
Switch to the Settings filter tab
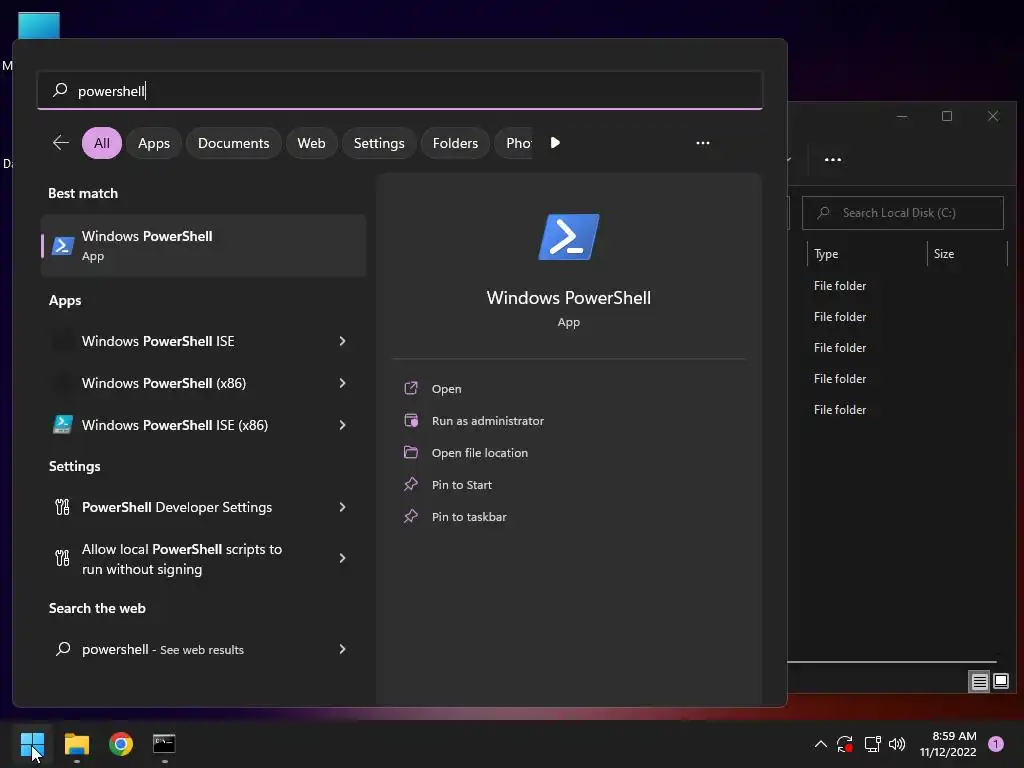point(379,143)
